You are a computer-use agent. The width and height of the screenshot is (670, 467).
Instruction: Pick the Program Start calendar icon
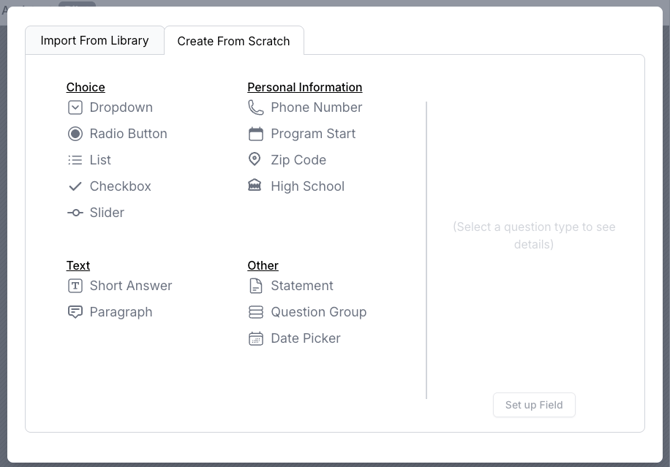tap(256, 134)
